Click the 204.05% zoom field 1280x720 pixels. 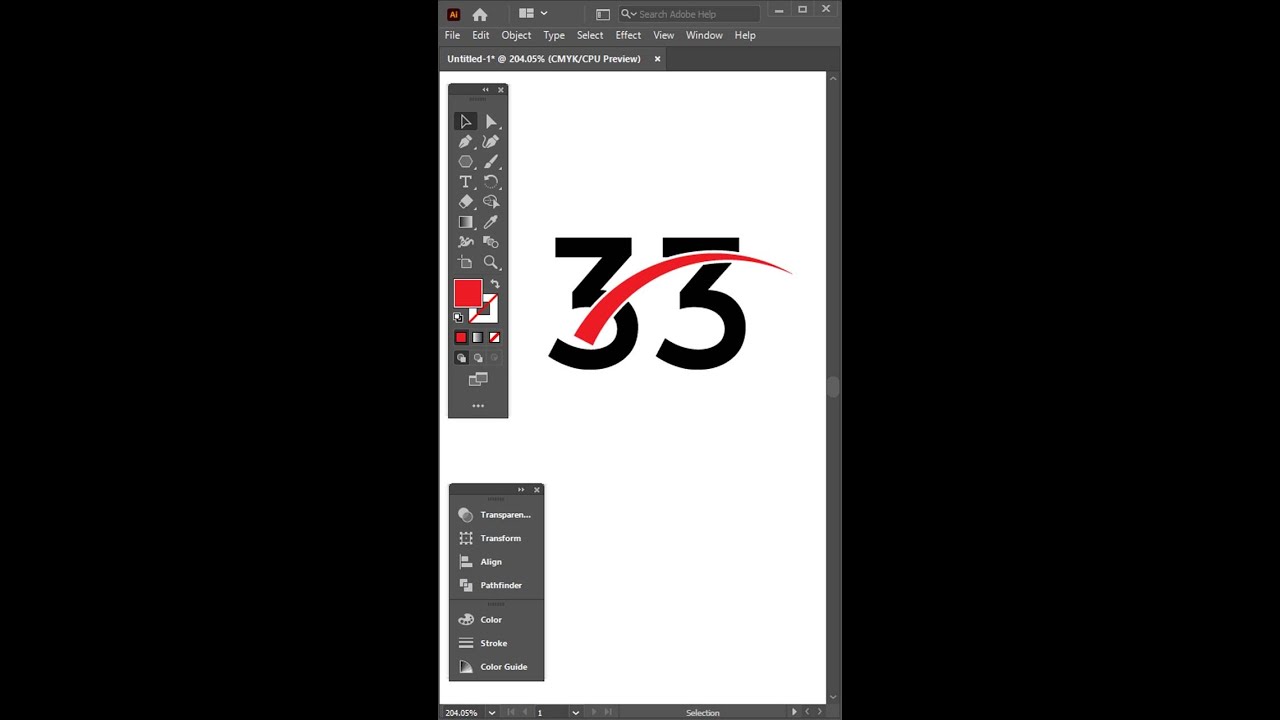(462, 713)
